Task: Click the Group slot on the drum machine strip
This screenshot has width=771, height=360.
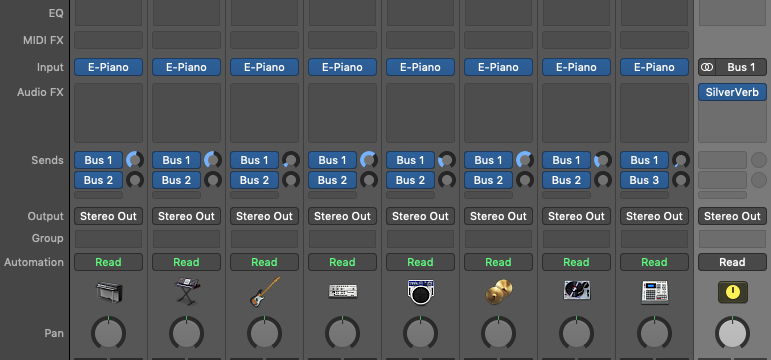Action: pos(343,239)
